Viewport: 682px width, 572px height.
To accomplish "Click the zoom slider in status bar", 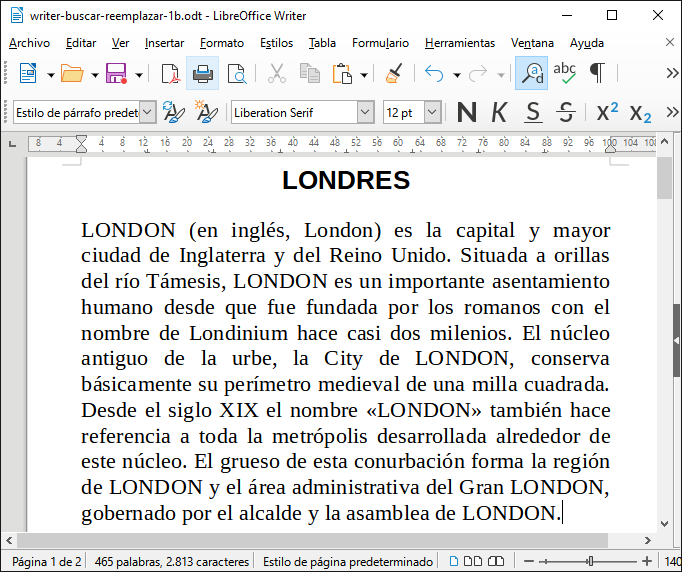I will pyautogui.click(x=590, y=562).
